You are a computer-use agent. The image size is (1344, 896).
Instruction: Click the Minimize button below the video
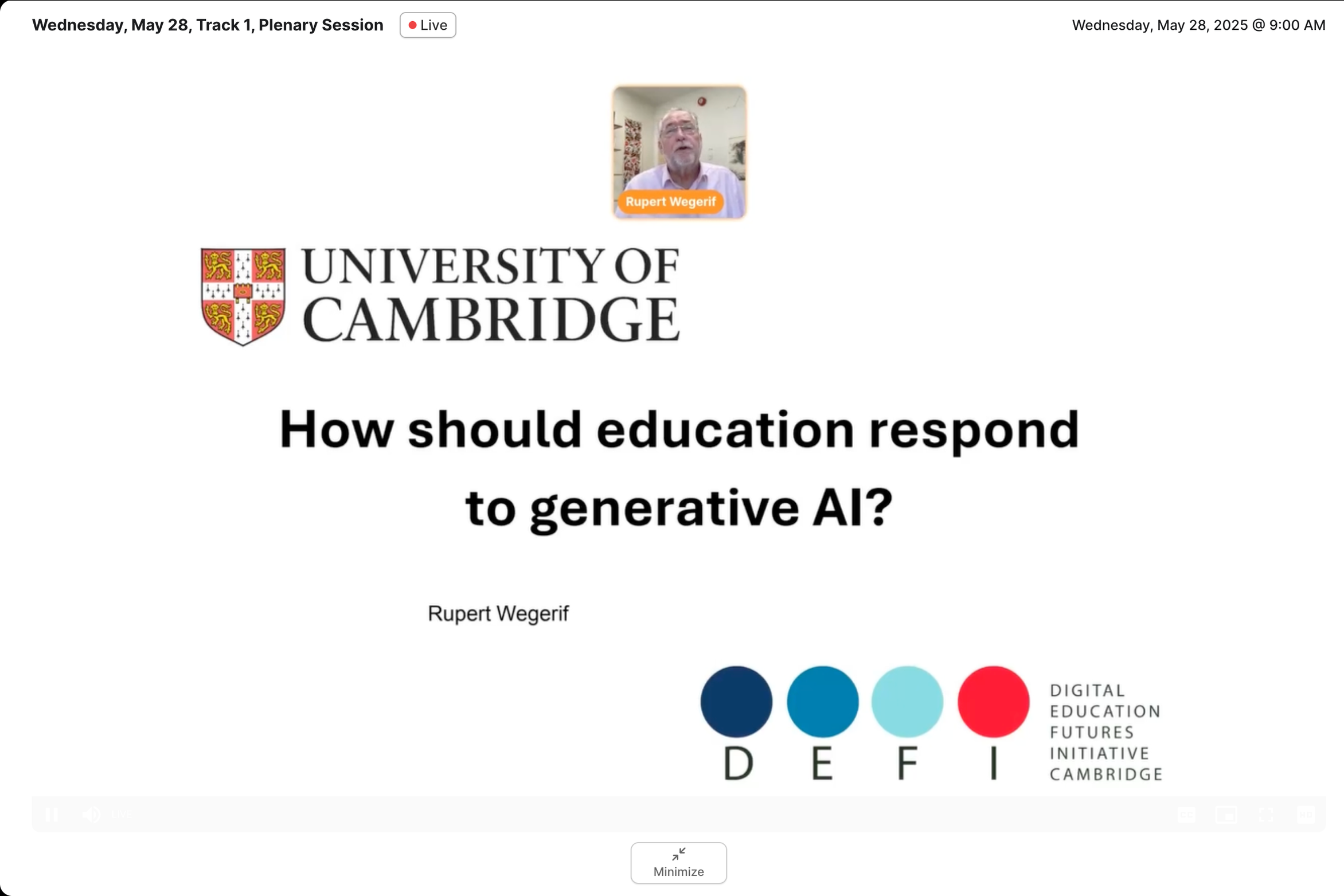[678, 863]
